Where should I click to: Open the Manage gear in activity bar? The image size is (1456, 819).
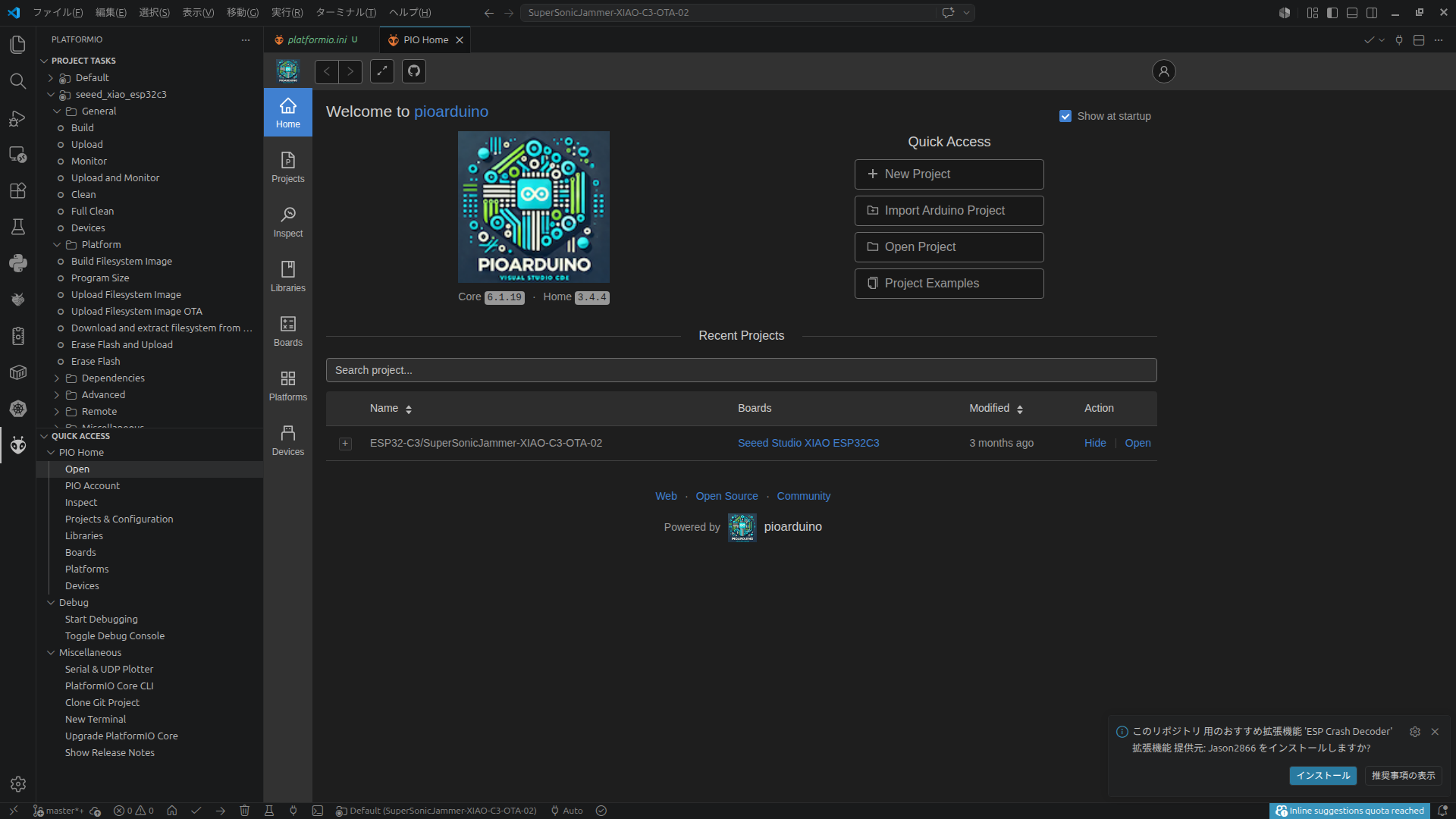tap(17, 784)
